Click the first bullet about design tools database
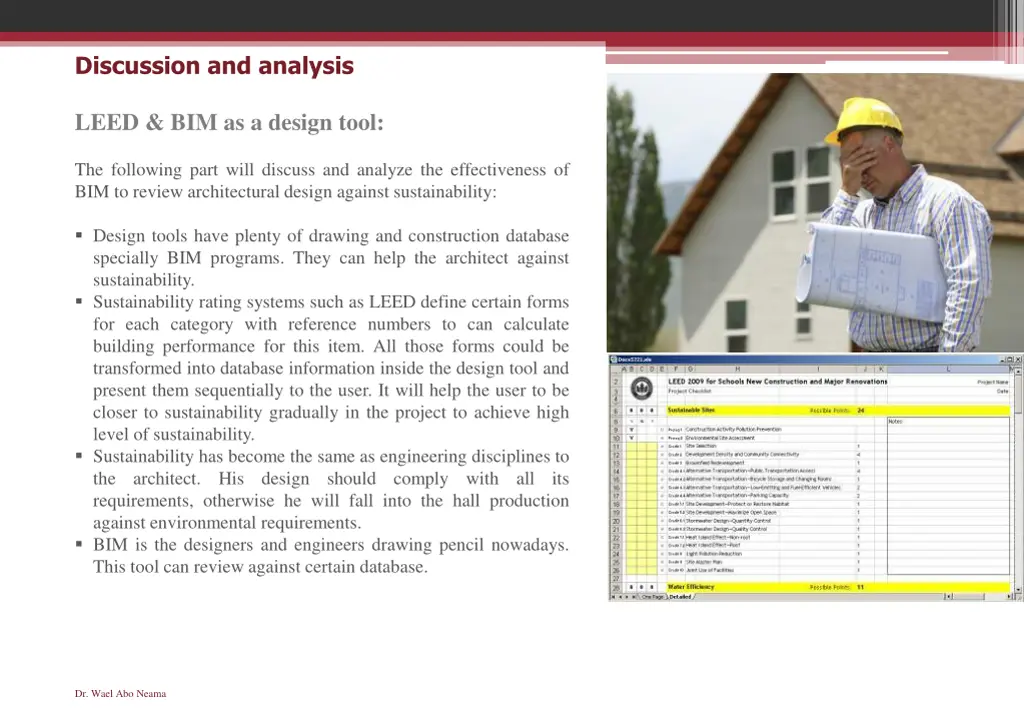 point(330,257)
